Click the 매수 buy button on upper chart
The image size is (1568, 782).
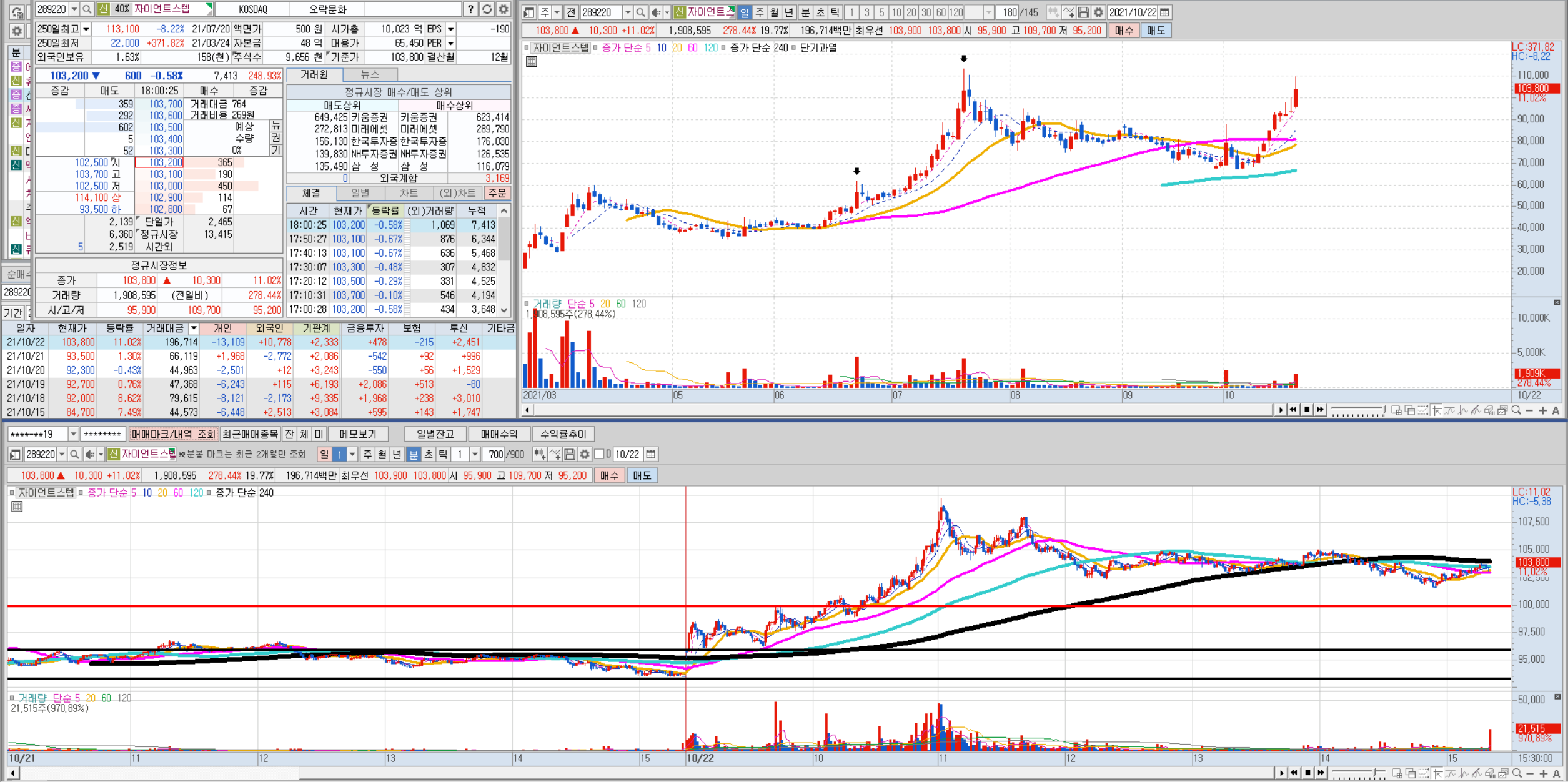1124,31
